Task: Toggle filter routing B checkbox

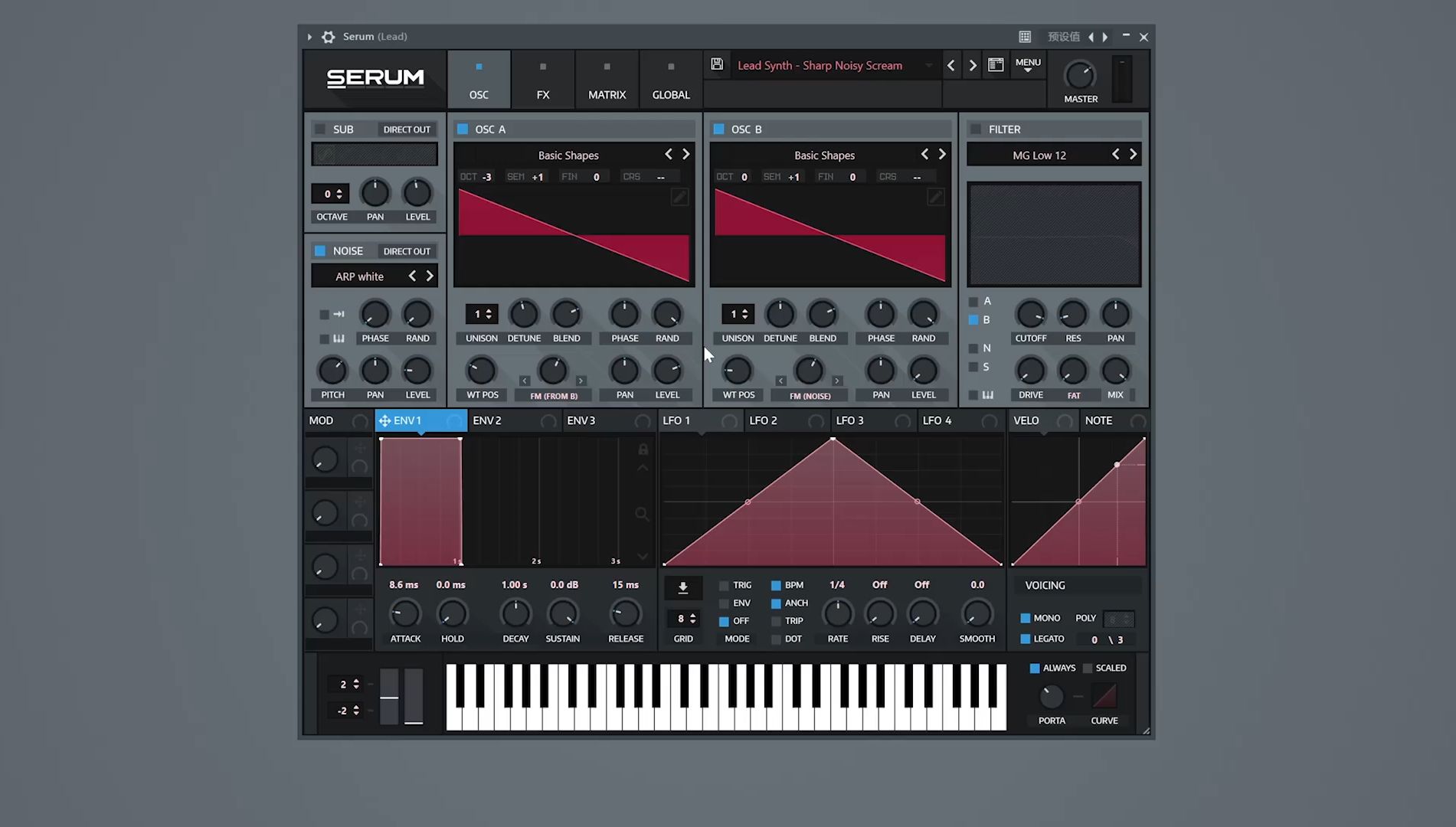Action: tap(973, 320)
